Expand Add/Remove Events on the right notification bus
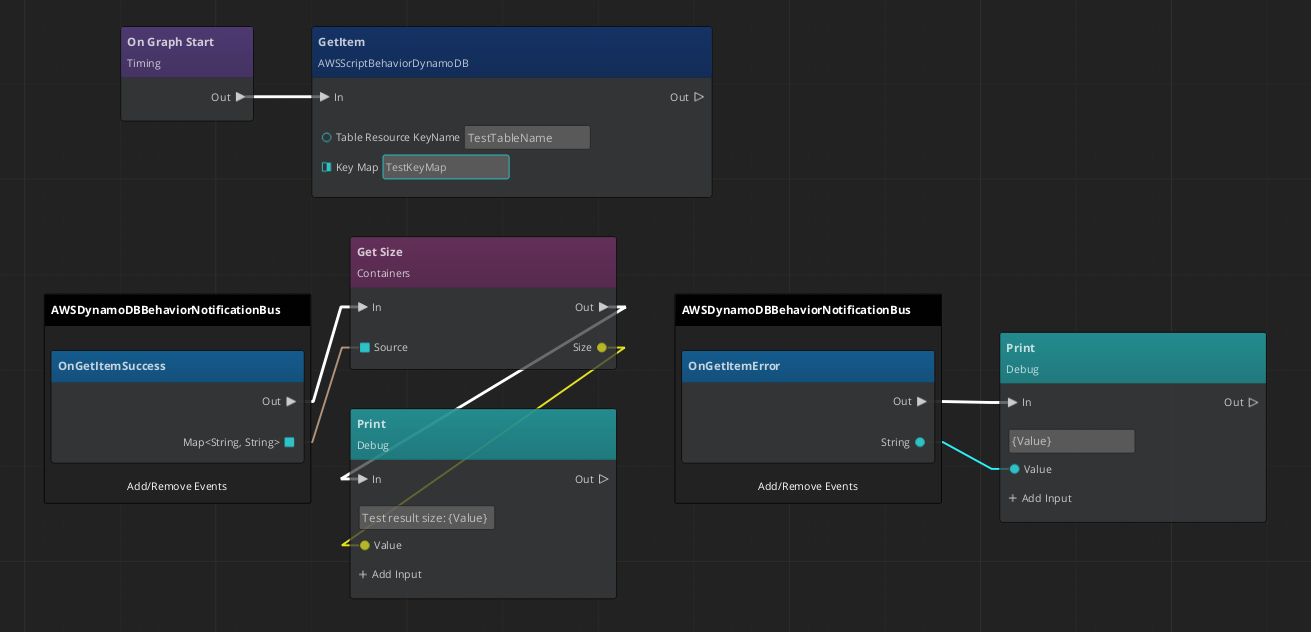The height and width of the screenshot is (632, 1311). pos(807,486)
